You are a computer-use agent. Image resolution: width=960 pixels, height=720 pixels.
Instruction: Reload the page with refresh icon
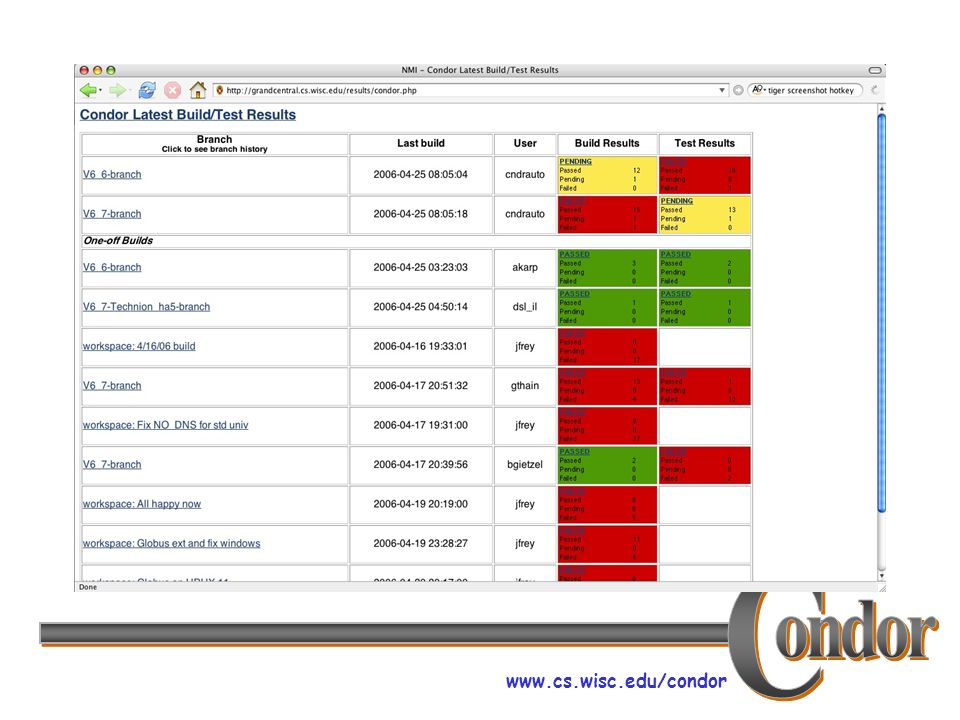(x=147, y=91)
